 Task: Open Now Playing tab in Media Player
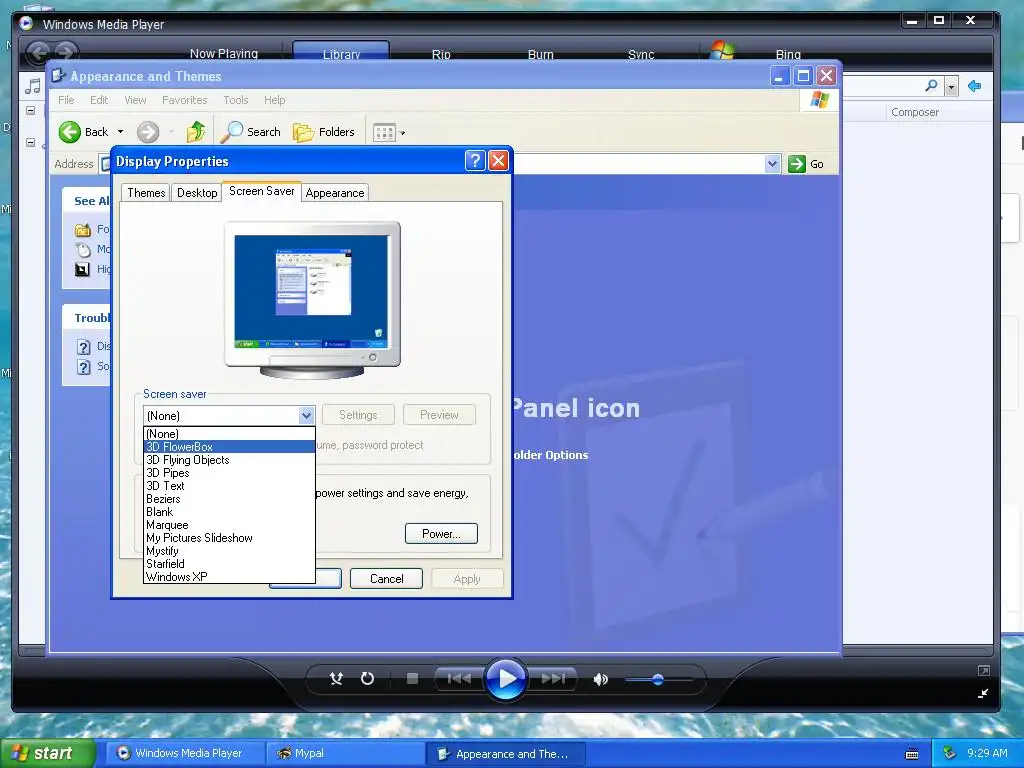coord(224,54)
